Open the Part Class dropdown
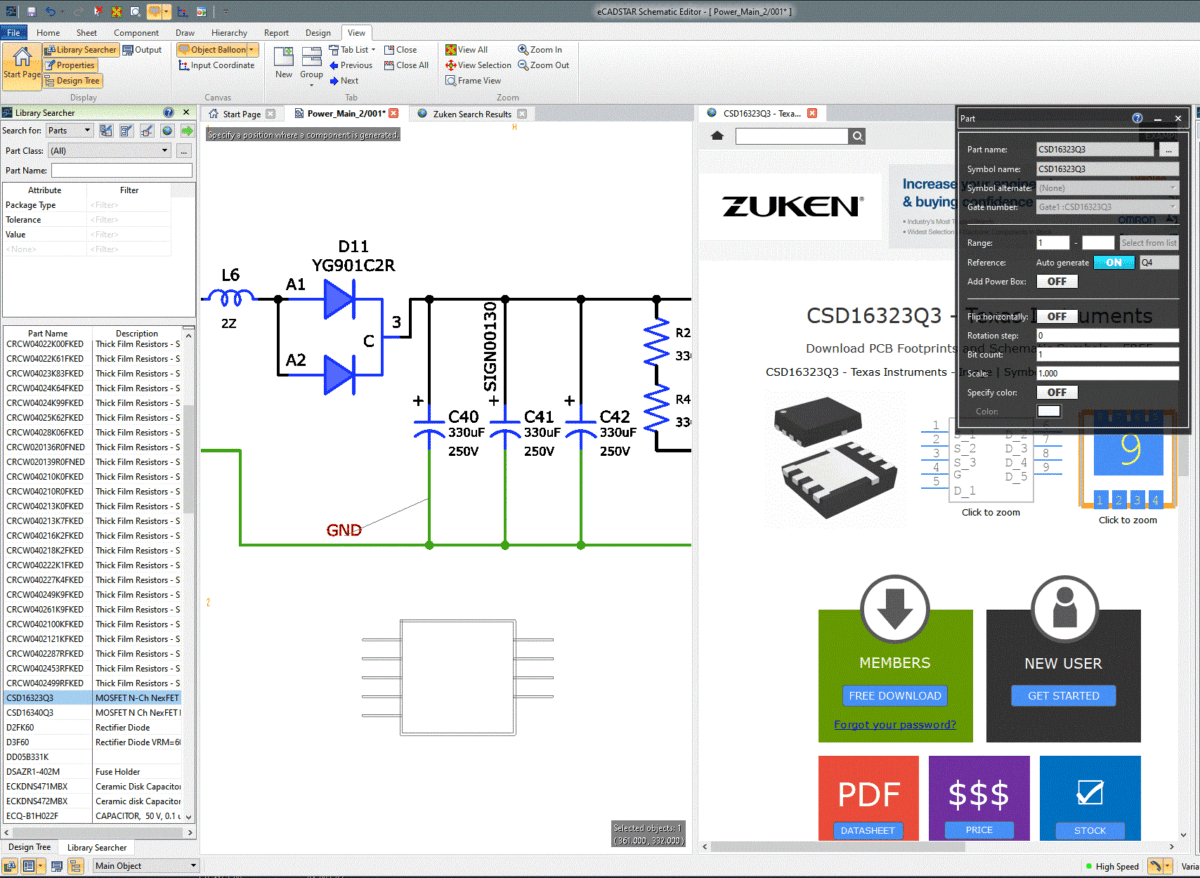 pyautogui.click(x=165, y=150)
